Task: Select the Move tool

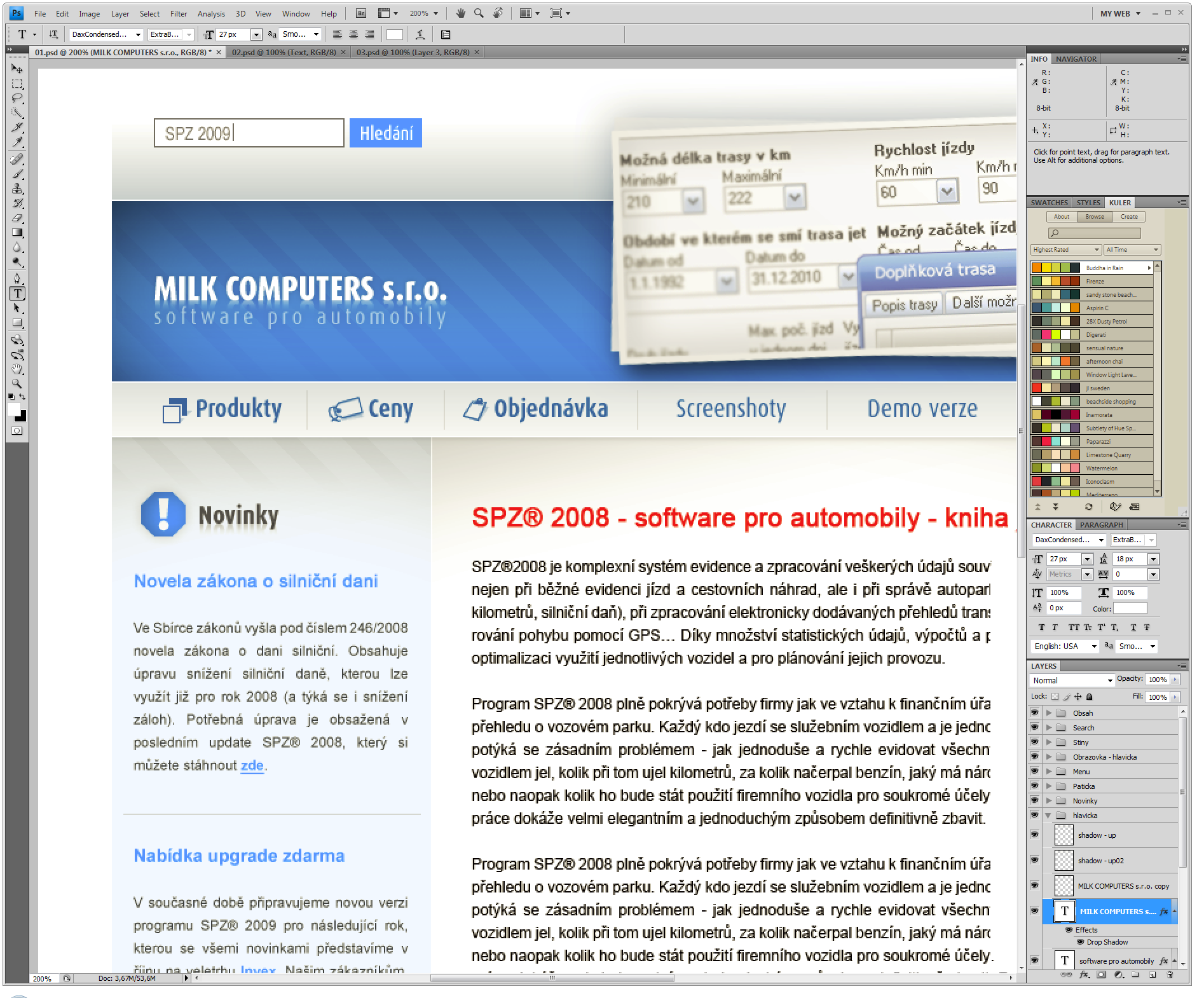Action: [x=17, y=69]
